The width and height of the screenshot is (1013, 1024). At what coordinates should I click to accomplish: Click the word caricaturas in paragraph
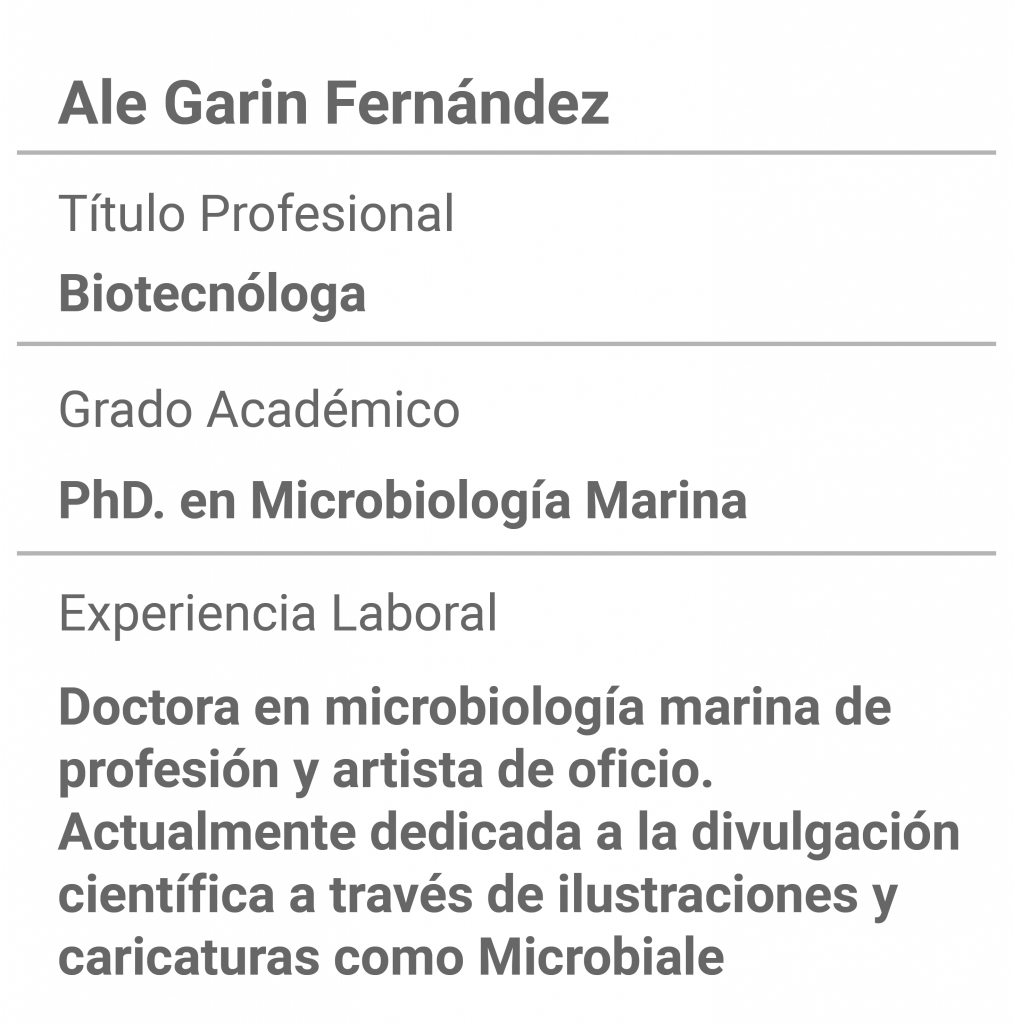[189, 957]
